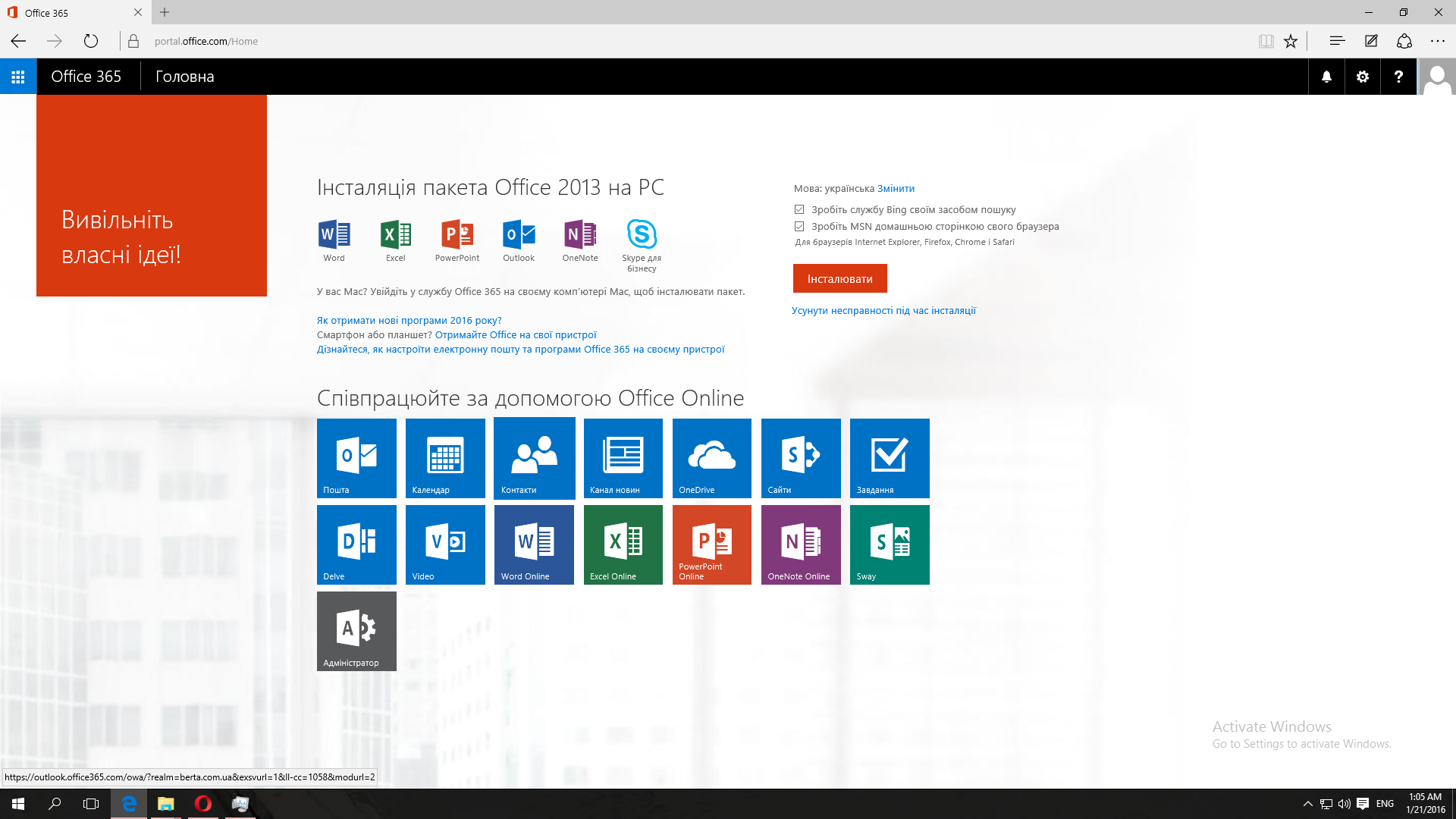This screenshot has height=819, width=1456.
Task: Uncheck the Bing search engine checkbox
Action: (x=799, y=209)
